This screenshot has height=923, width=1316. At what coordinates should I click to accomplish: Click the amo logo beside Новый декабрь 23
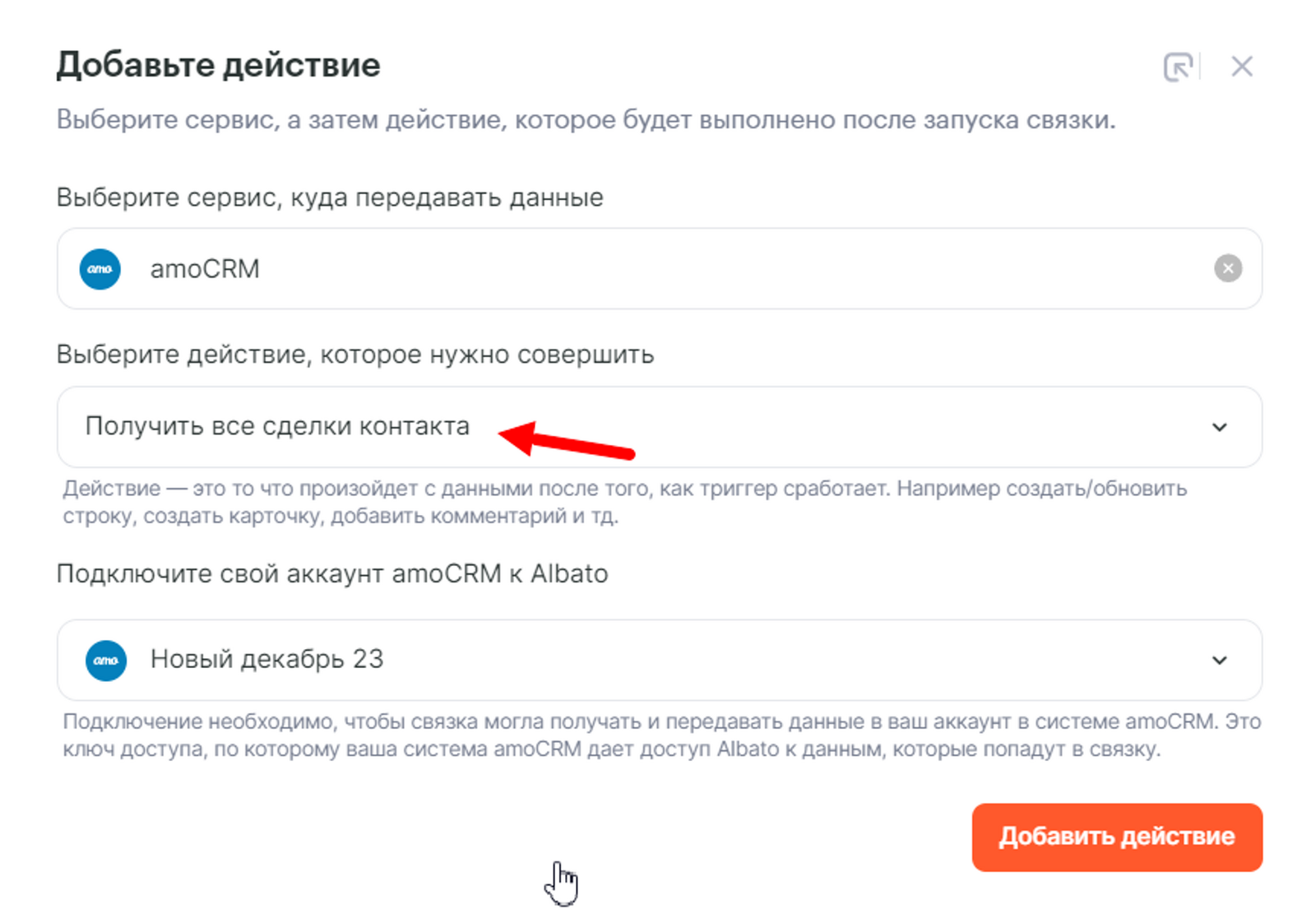click(106, 661)
